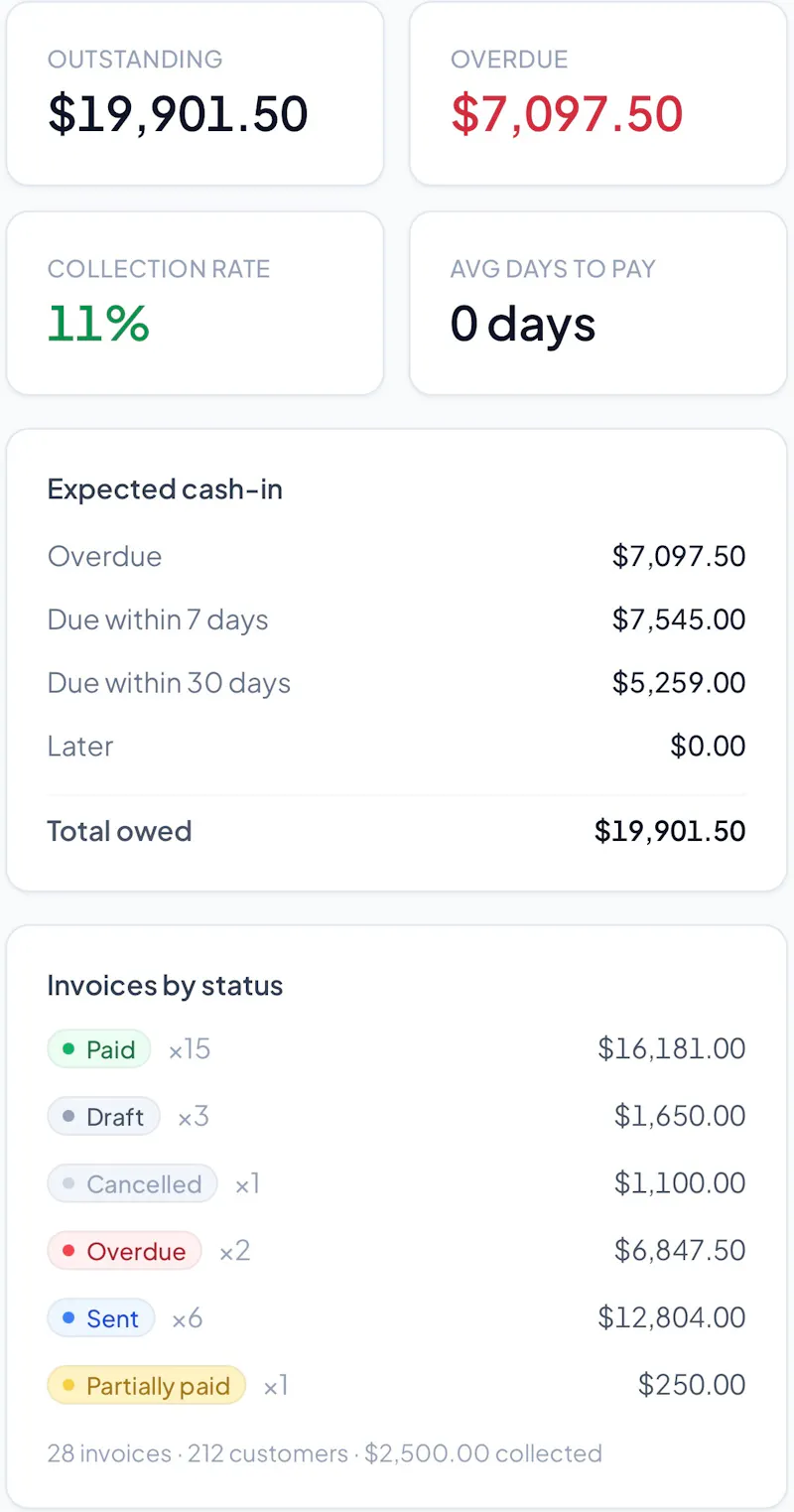Select the Due within 30 days row
The height and width of the screenshot is (1512, 794).
click(396, 683)
